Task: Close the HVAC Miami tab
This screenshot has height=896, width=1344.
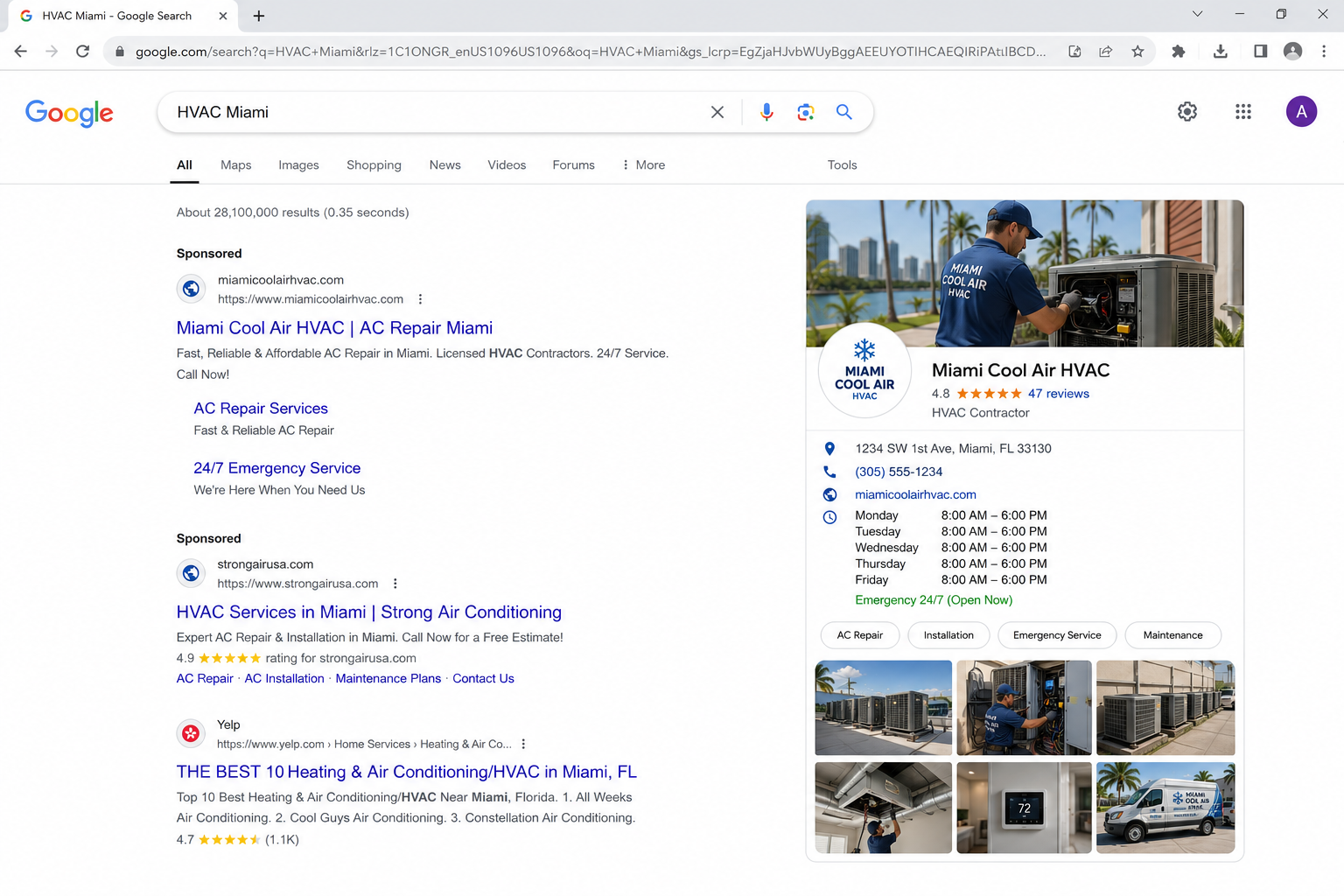Action: (223, 16)
